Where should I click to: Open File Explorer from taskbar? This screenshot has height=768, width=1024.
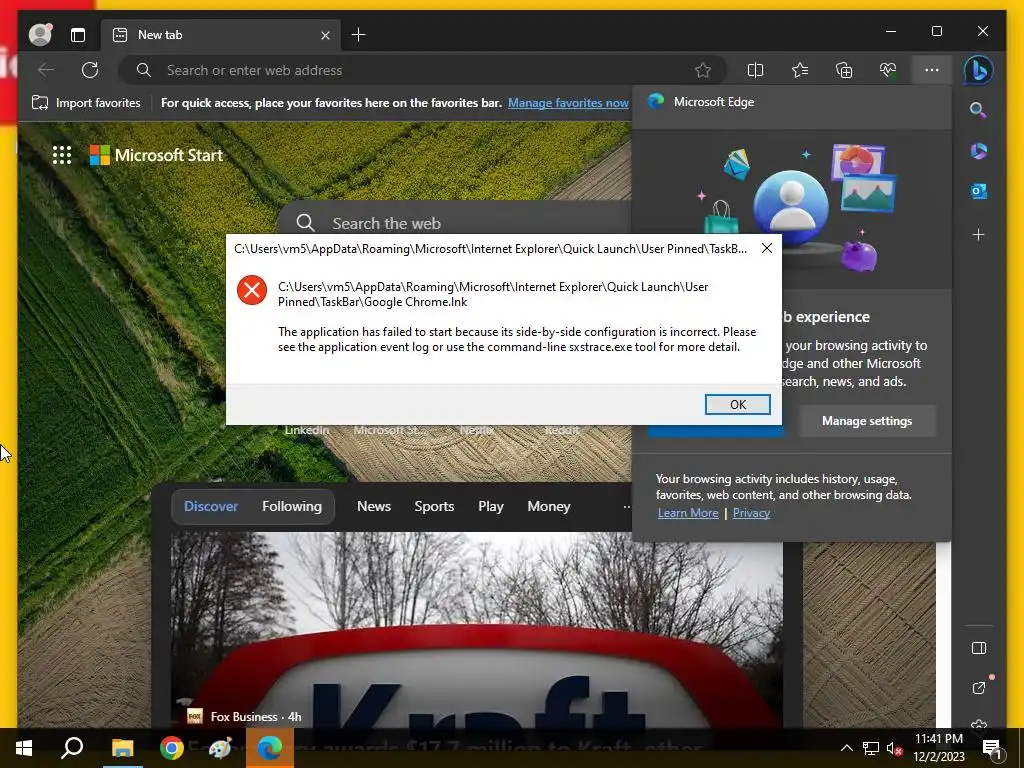(122, 748)
